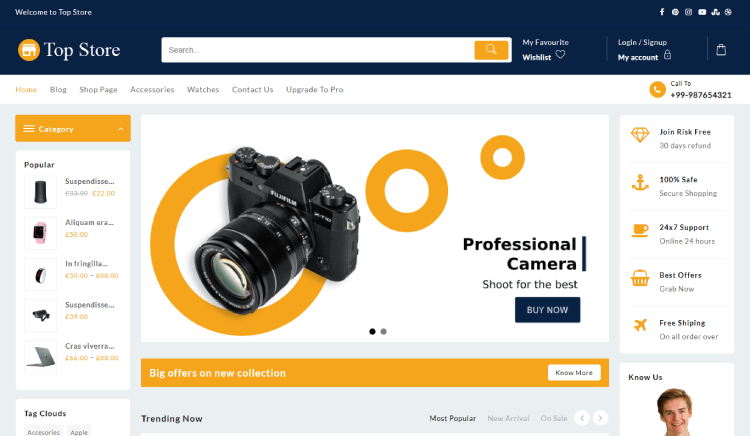750x436 pixels.
Task: Visit the Instagram profile icon
Action: point(689,12)
